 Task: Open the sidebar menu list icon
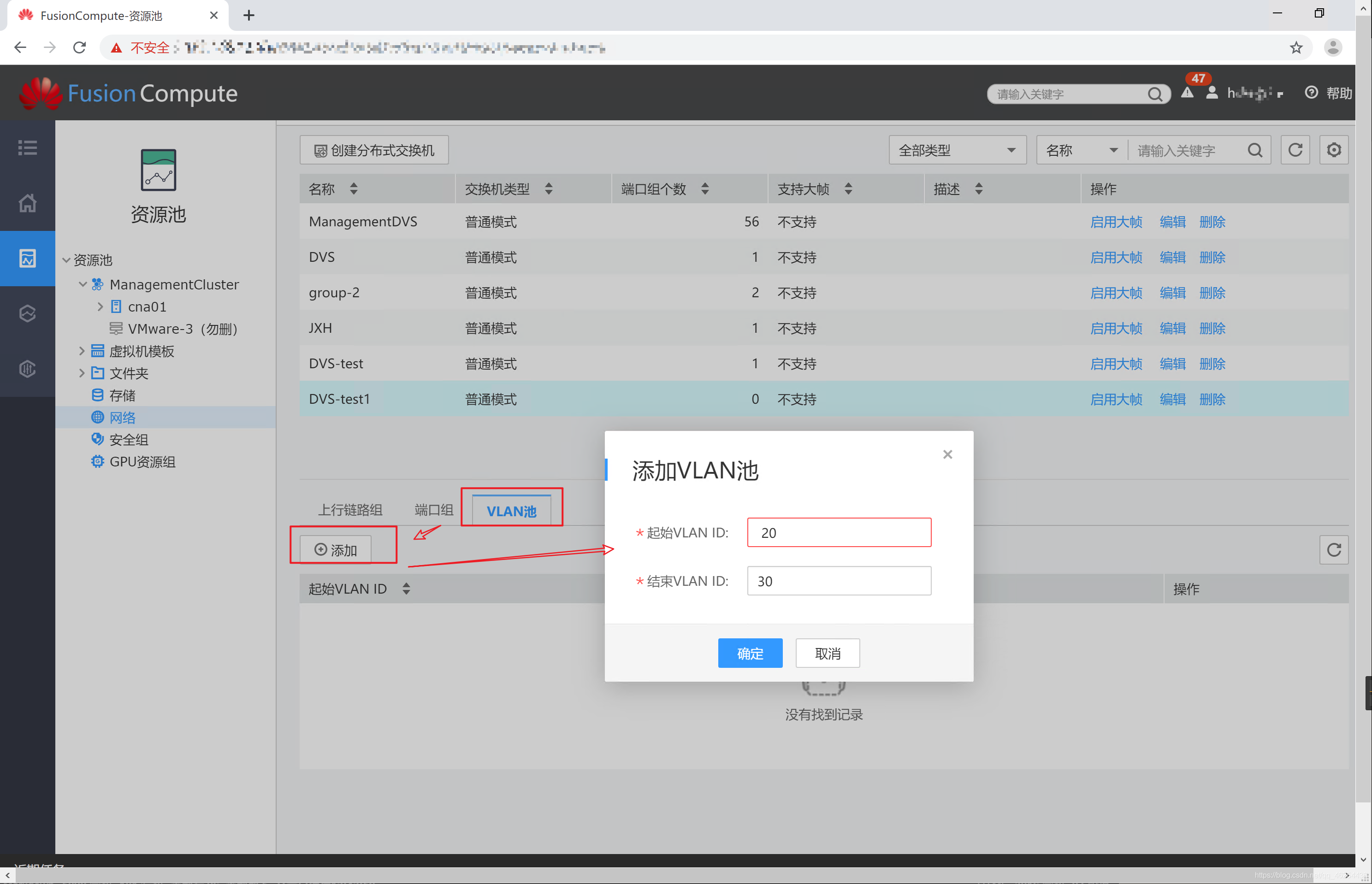27,147
